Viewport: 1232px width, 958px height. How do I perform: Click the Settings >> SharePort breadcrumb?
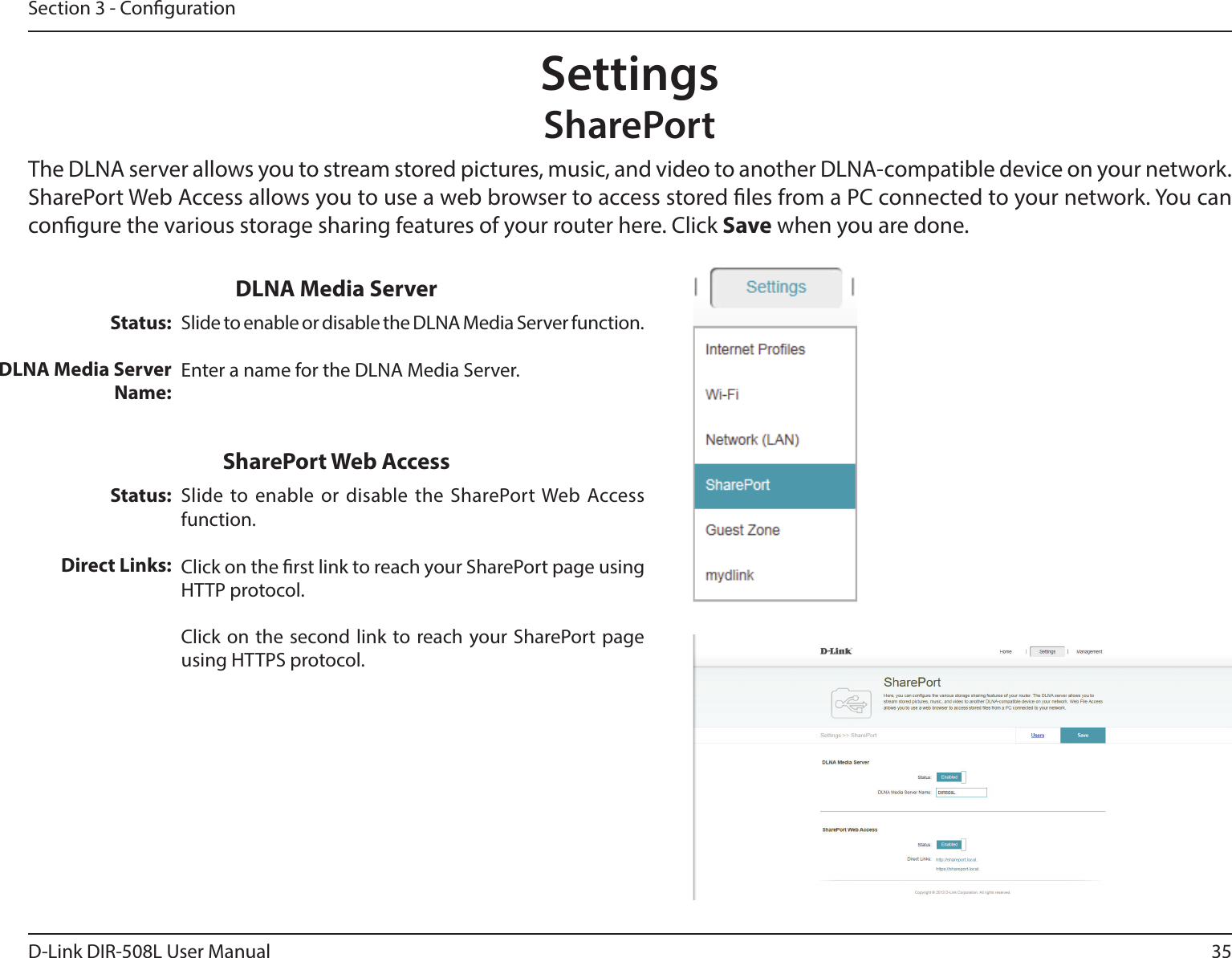pos(848,736)
